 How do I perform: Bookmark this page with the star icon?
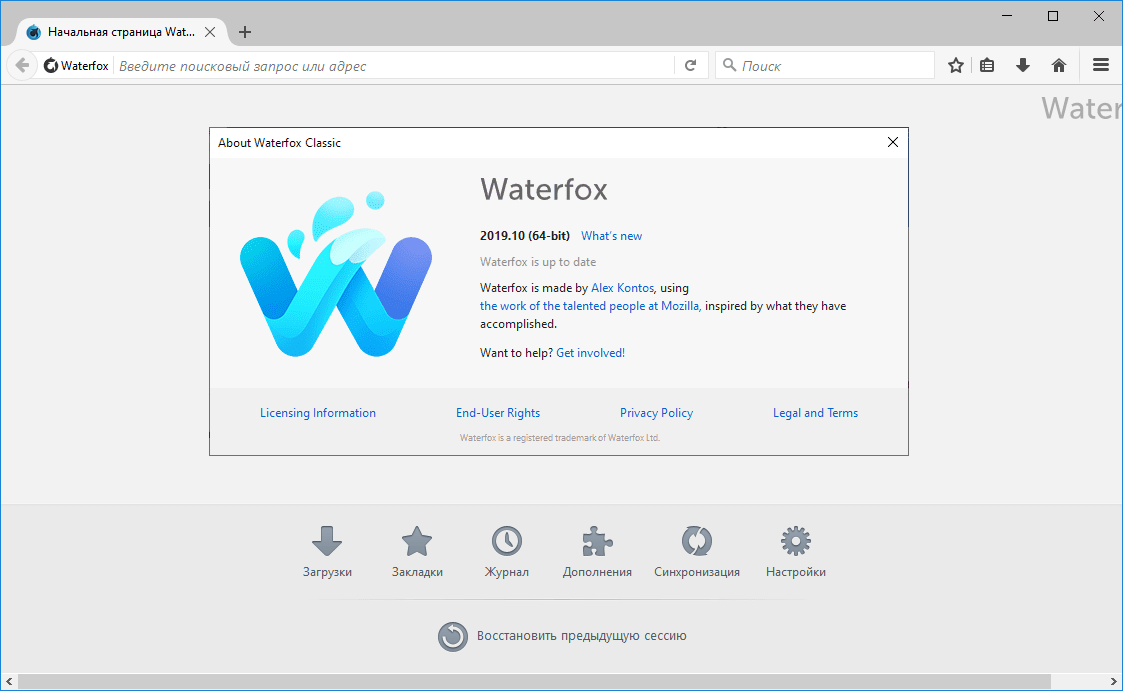(955, 66)
